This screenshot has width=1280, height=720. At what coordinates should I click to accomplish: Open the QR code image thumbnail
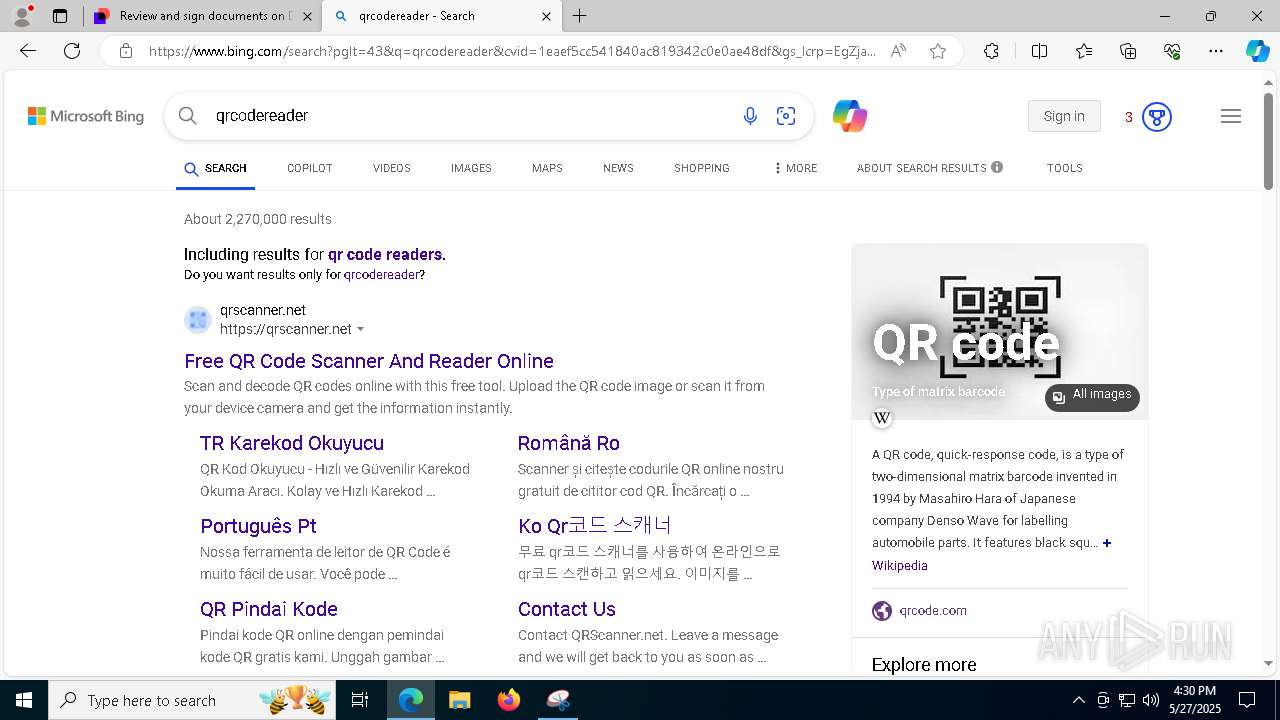point(1000,331)
